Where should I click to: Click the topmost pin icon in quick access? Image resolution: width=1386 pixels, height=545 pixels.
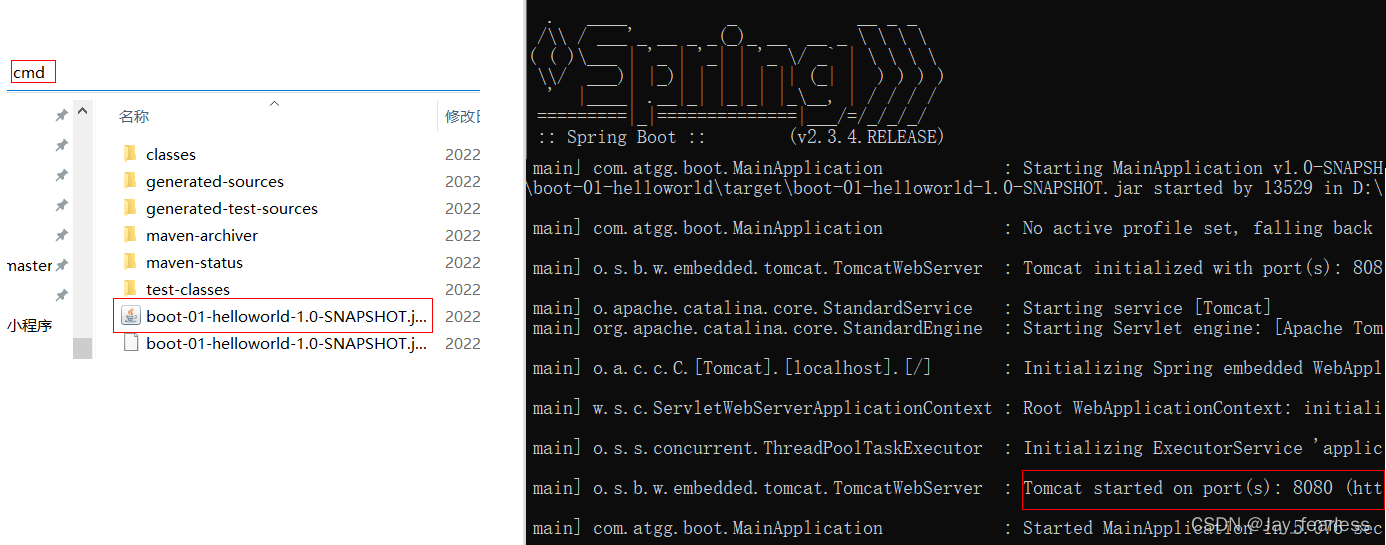(x=61, y=116)
